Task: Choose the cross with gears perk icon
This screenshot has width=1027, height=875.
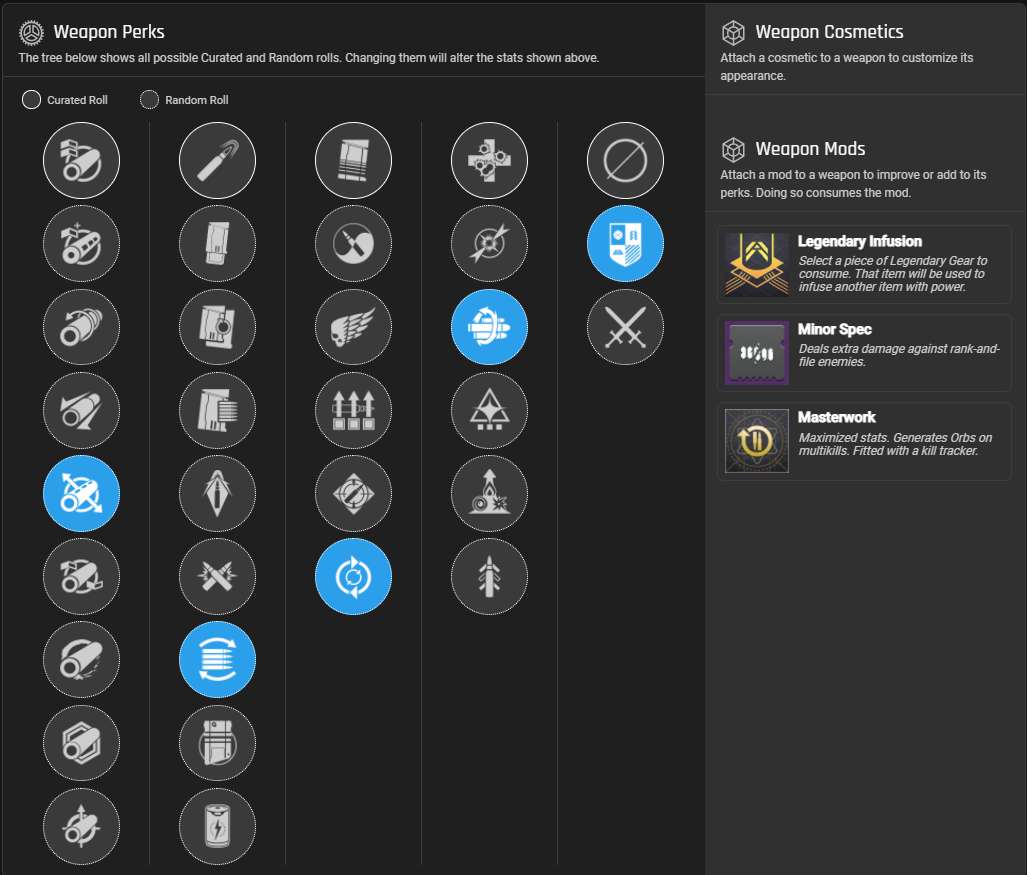Action: click(489, 160)
